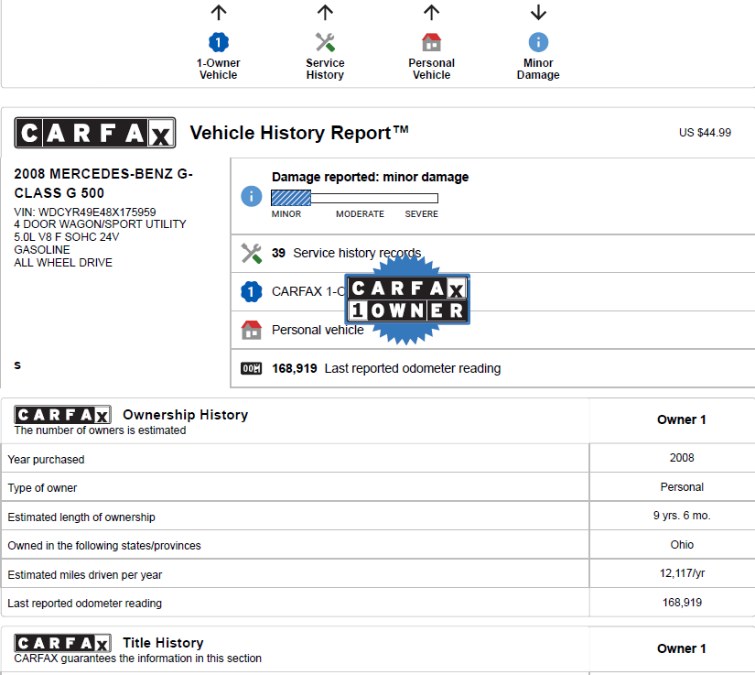Click the odometer icon beside 168,919 reading
This screenshot has width=755, height=675.
(x=251, y=369)
